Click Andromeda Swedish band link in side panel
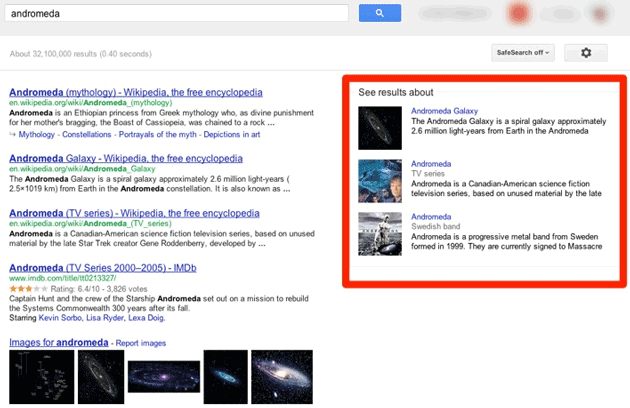The image size is (630, 408). (431, 217)
